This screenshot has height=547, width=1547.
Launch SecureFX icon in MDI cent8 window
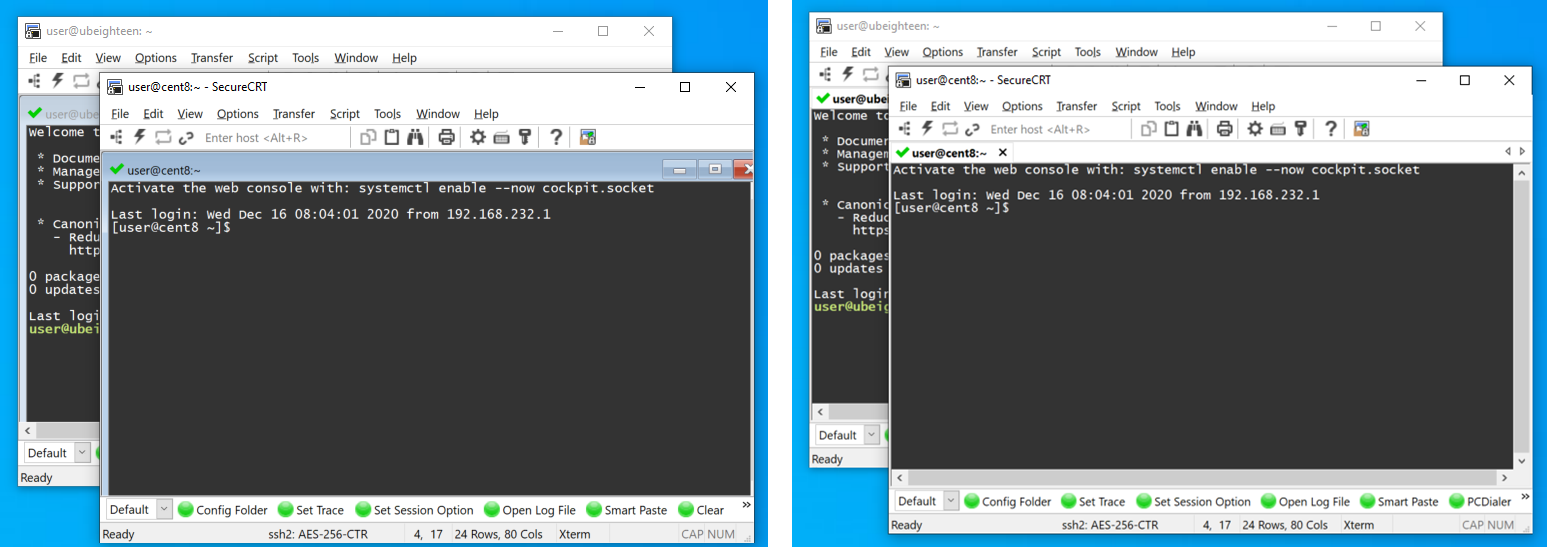588,138
